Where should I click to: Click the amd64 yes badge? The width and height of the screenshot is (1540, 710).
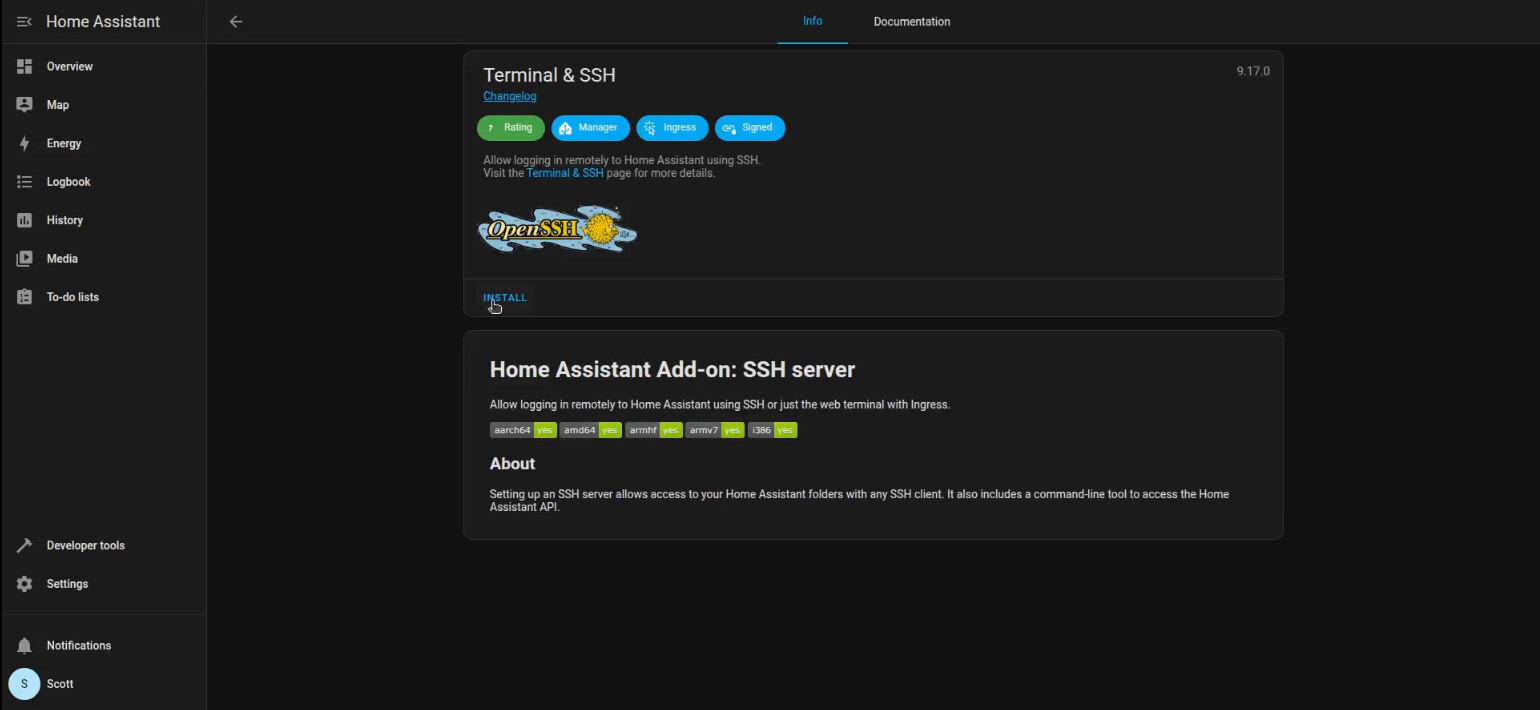[x=591, y=430]
